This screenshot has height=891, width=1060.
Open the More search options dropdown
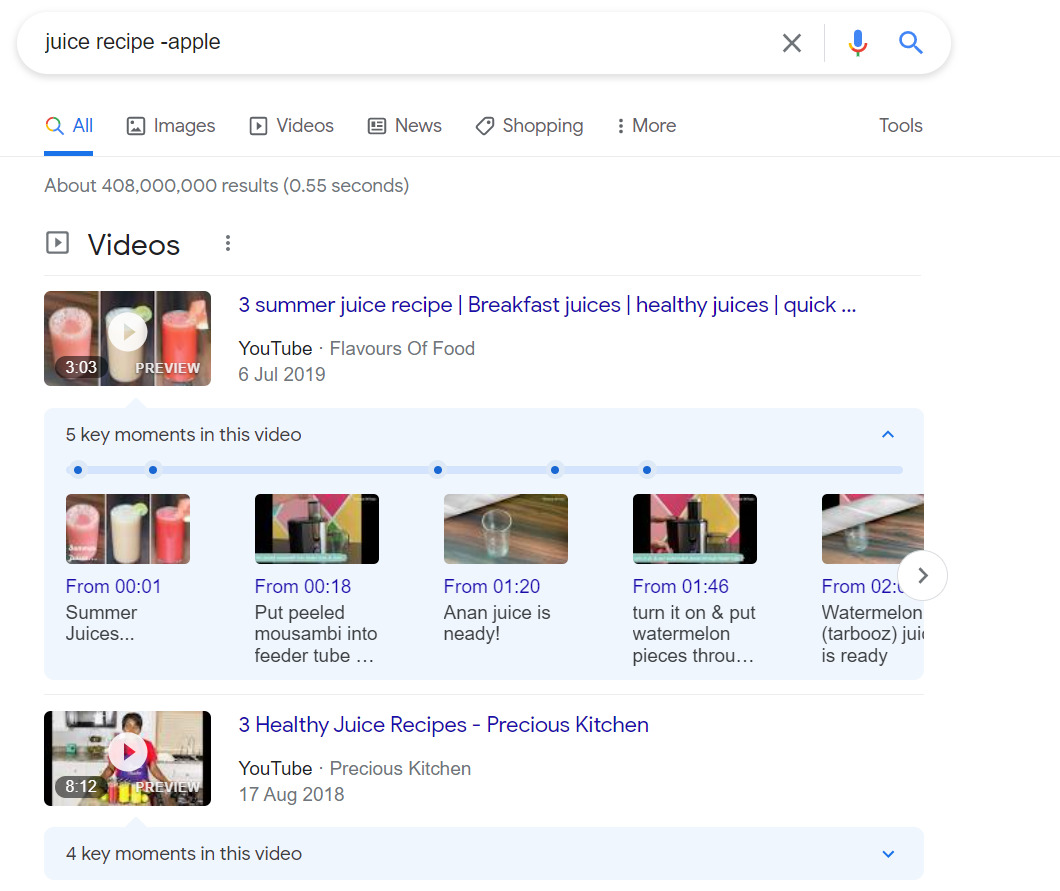click(645, 125)
